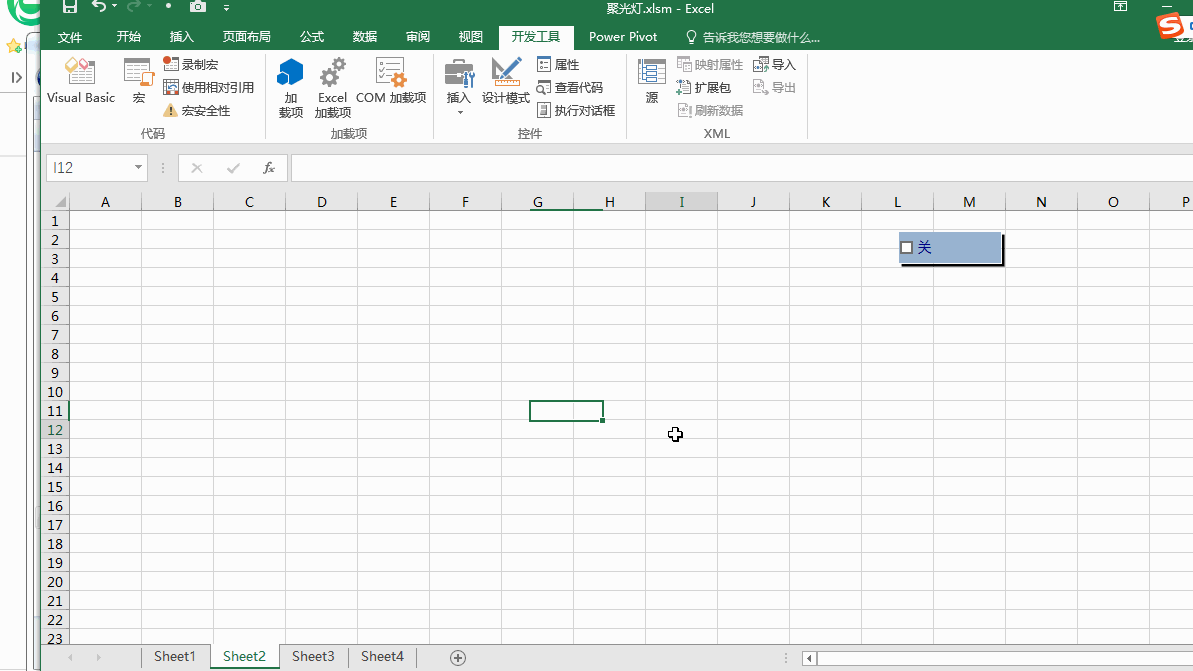The width and height of the screenshot is (1193, 671).
Task: Select row 12 header
Action: coord(55,430)
